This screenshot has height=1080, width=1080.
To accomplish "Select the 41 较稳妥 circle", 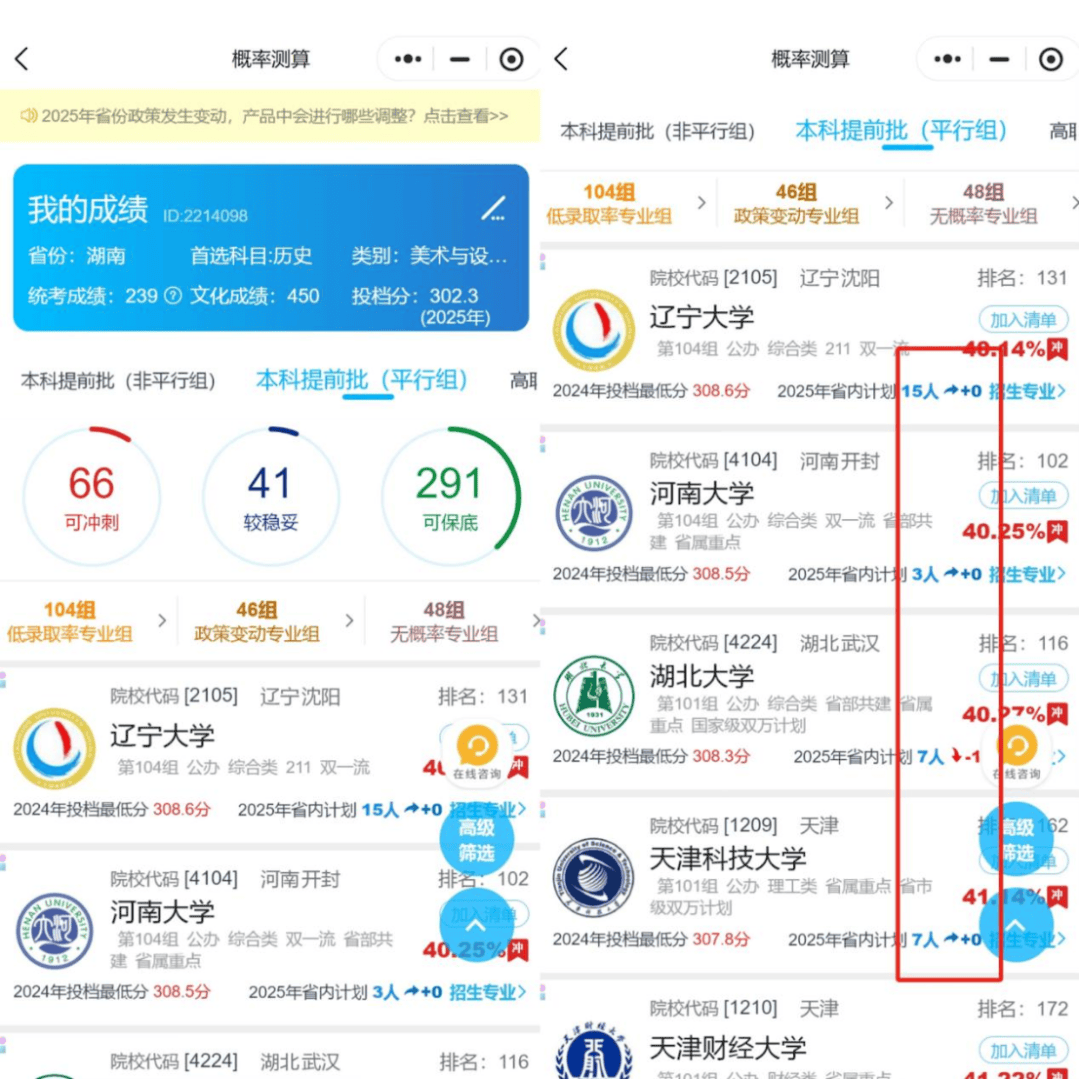I will tap(271, 497).
